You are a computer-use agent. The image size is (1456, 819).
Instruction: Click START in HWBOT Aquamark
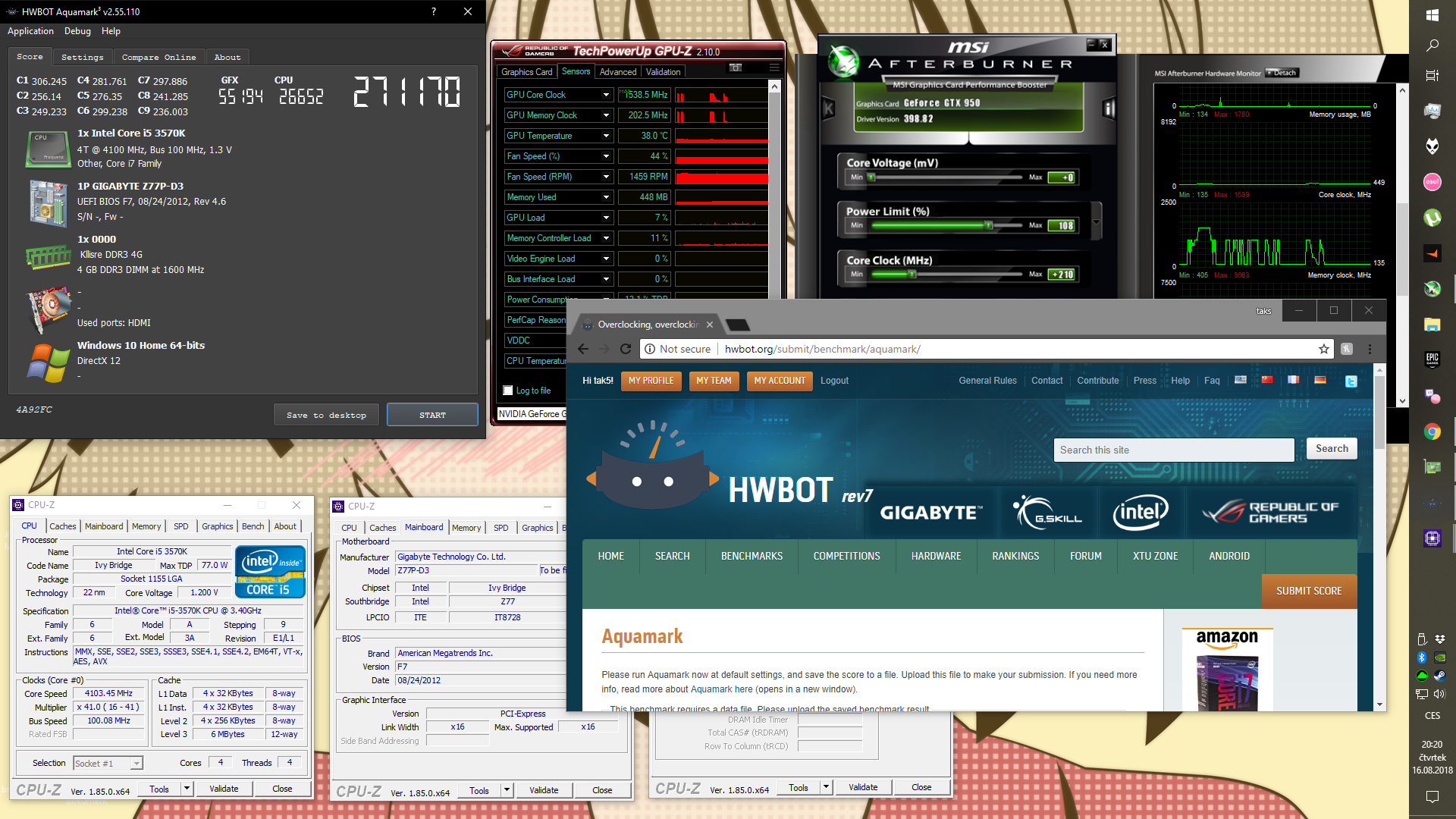pos(432,415)
